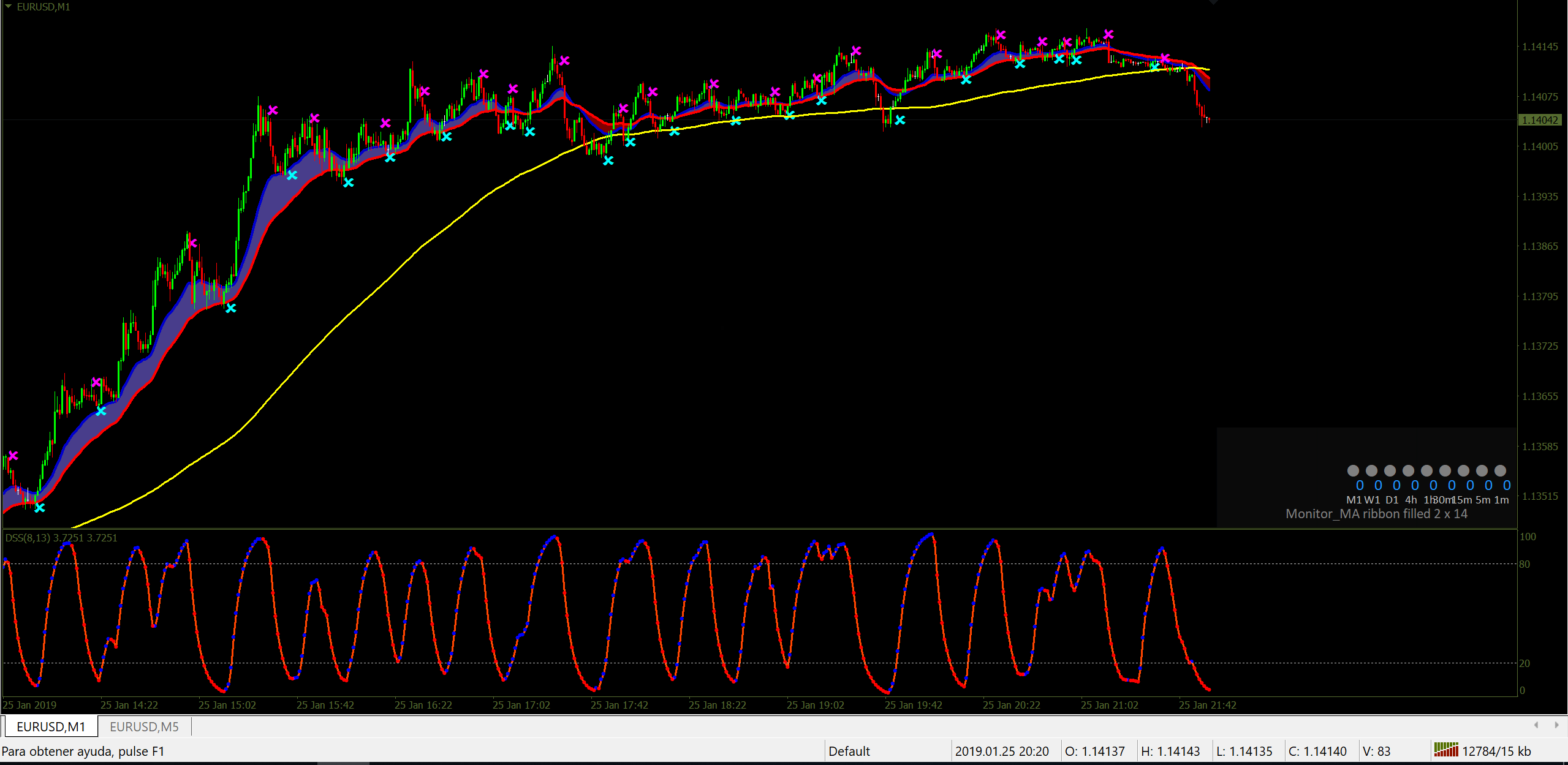This screenshot has height=765, width=1568.
Task: Click the 5m timeframe monitor circle
Action: click(1482, 470)
